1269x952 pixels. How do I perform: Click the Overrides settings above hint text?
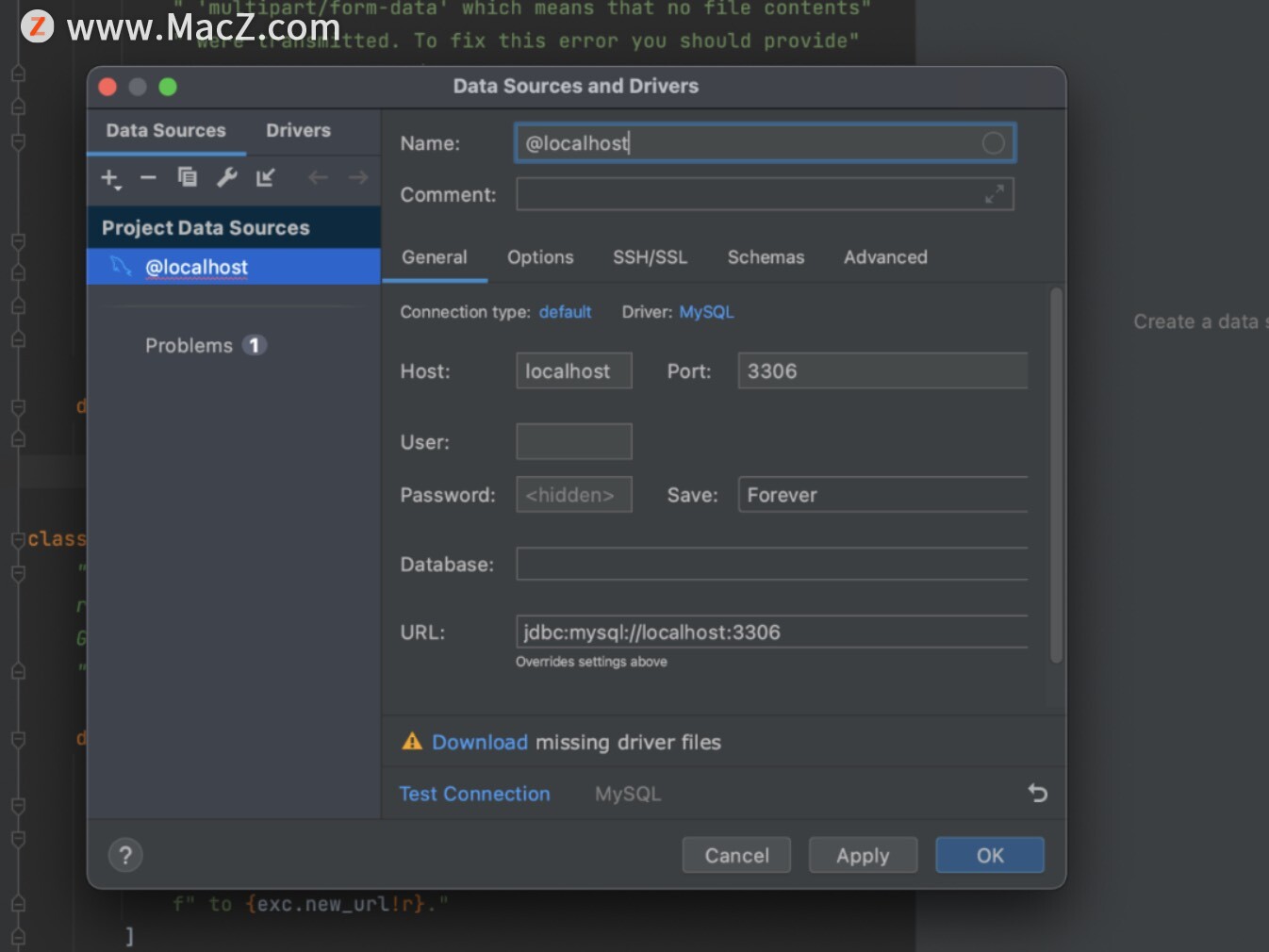[591, 662]
